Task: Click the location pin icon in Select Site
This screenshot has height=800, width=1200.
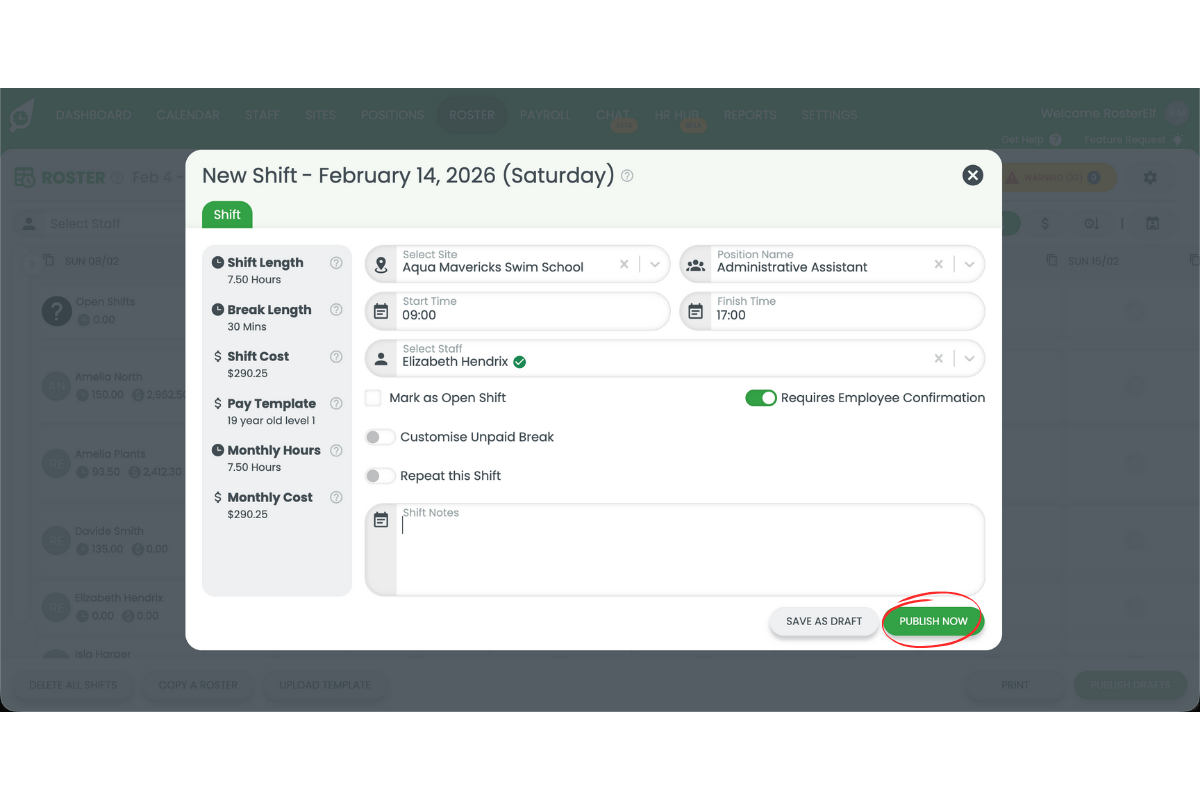Action: click(x=381, y=264)
